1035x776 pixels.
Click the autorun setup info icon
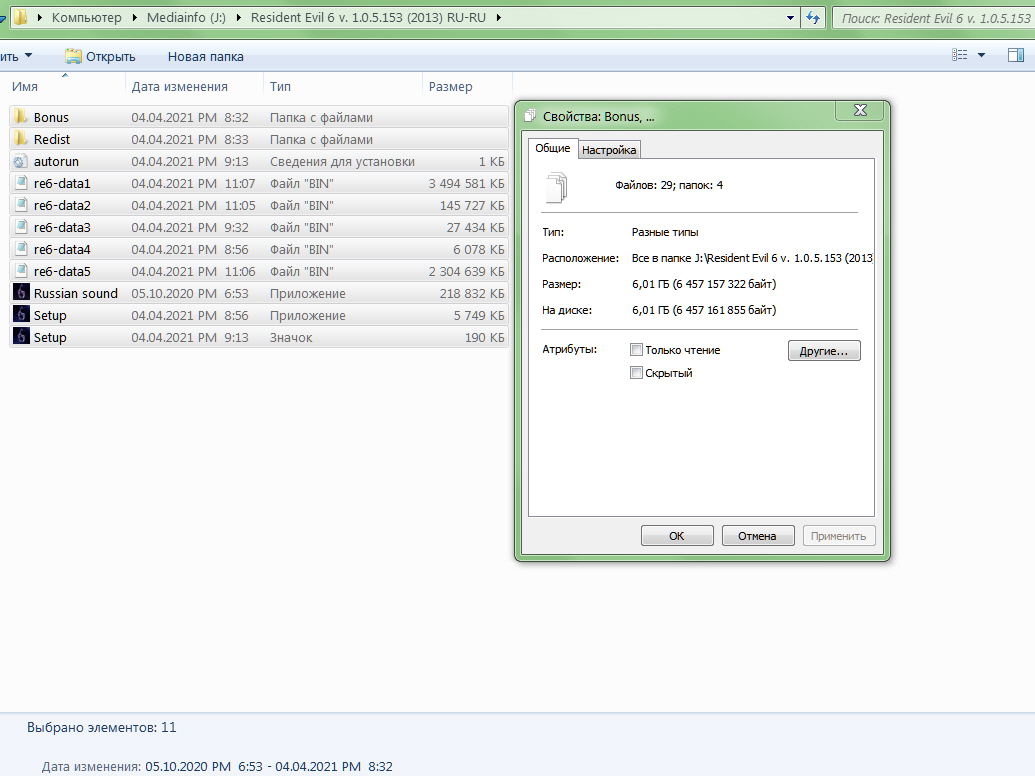(21, 161)
